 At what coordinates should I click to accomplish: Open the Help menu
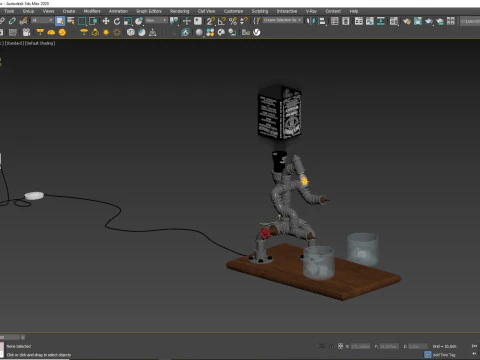tap(354, 11)
